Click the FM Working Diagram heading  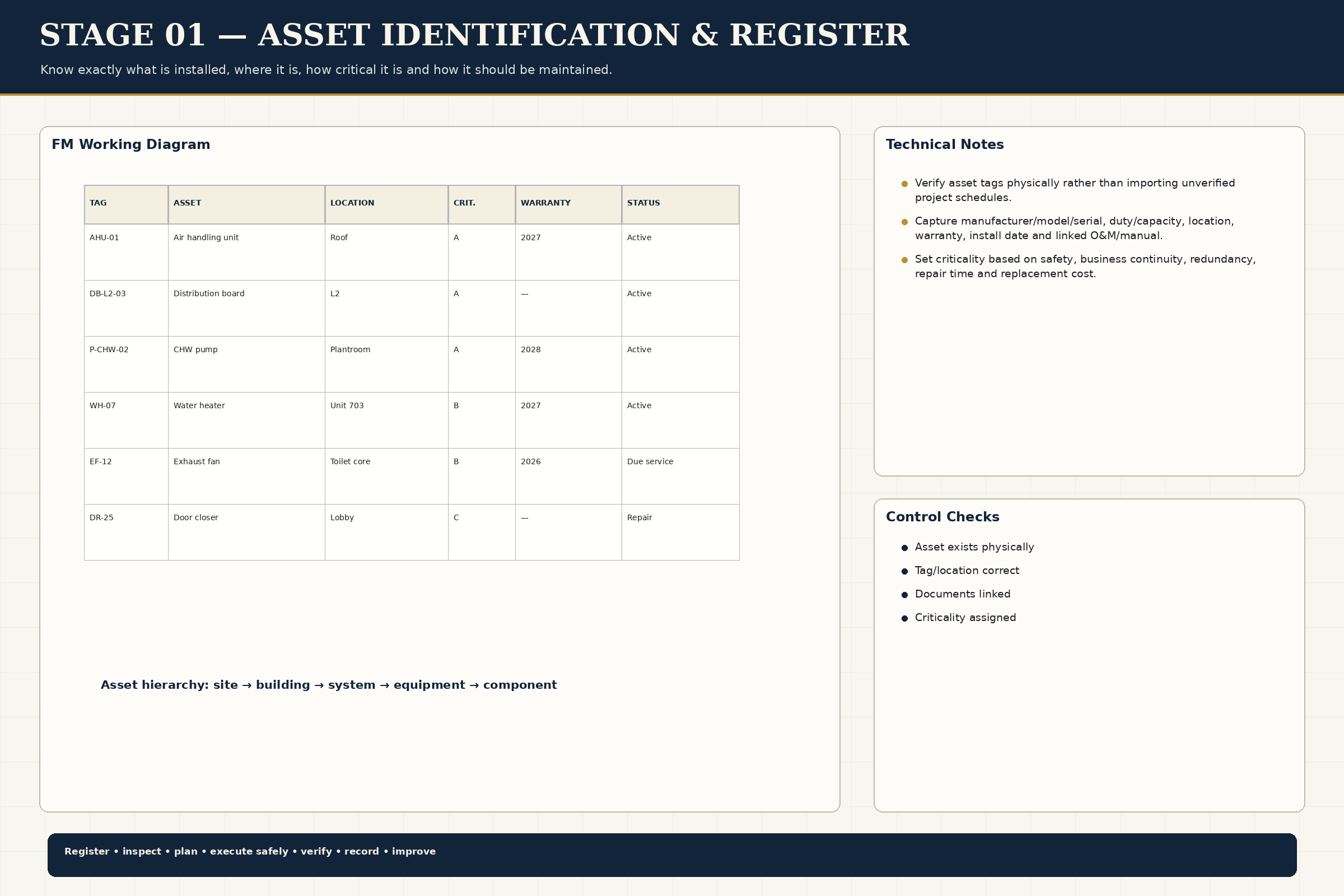click(131, 144)
